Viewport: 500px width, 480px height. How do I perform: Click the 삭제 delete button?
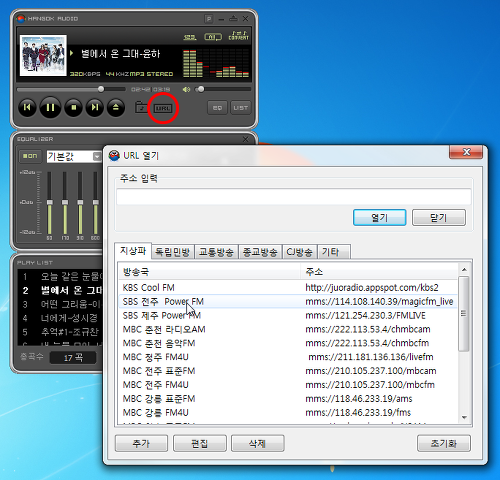[x=258, y=443]
